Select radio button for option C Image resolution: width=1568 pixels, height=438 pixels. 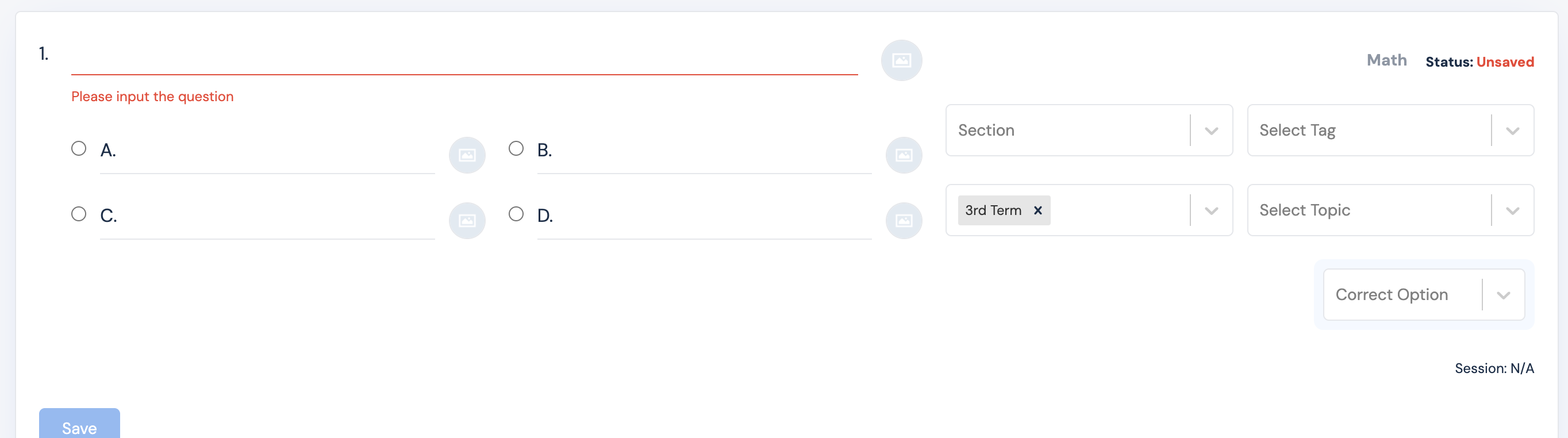pos(79,214)
